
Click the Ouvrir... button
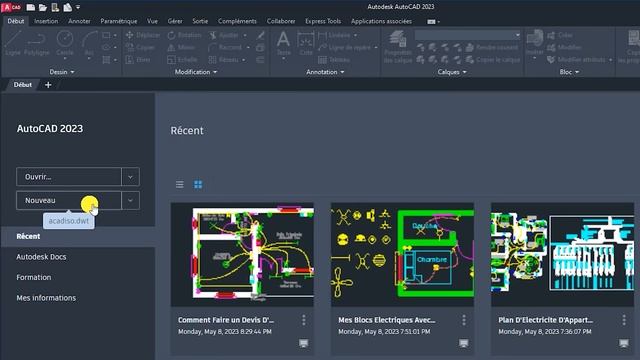tap(69, 177)
